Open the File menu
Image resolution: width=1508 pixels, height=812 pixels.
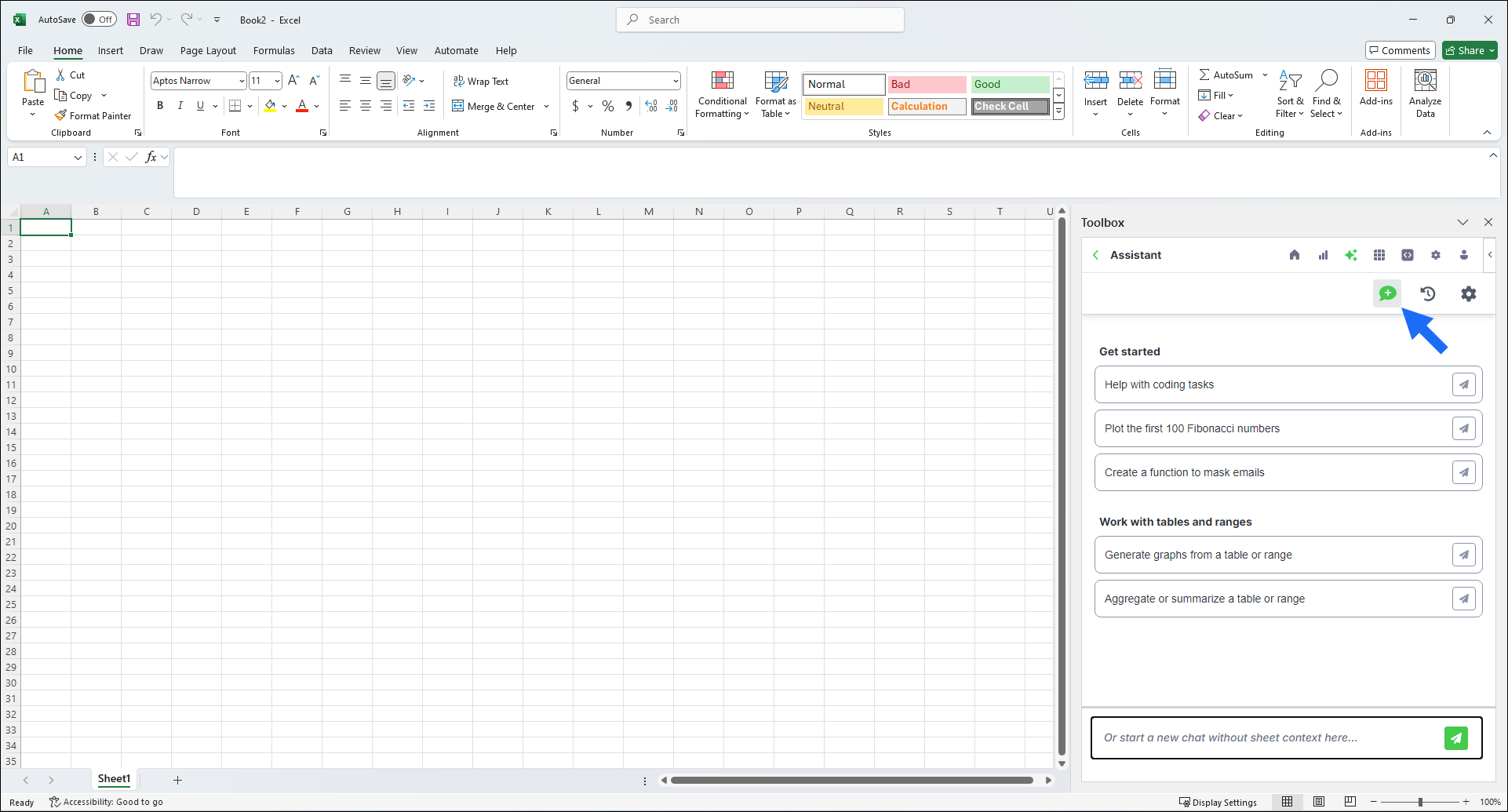[x=25, y=50]
